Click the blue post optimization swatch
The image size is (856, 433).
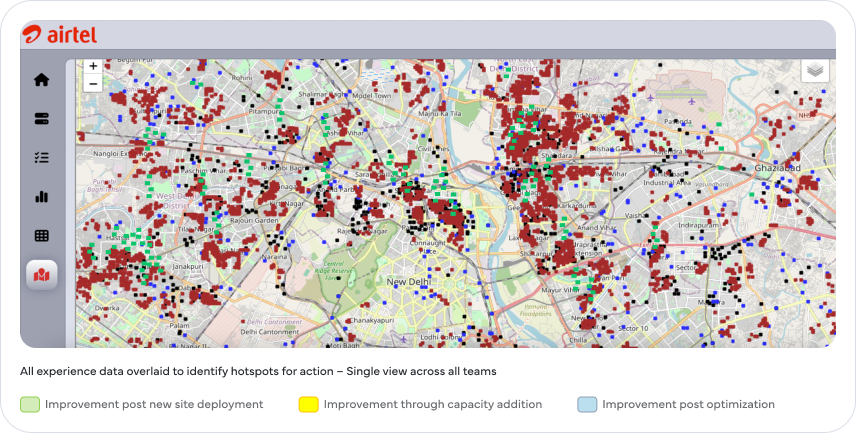[587, 405]
